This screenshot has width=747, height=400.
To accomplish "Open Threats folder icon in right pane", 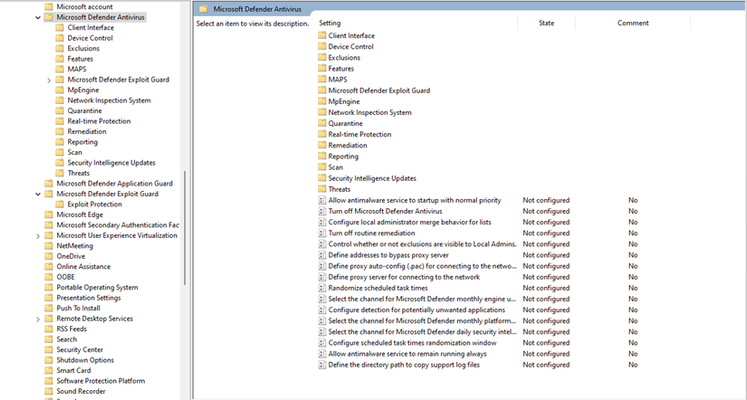I will 322,189.
